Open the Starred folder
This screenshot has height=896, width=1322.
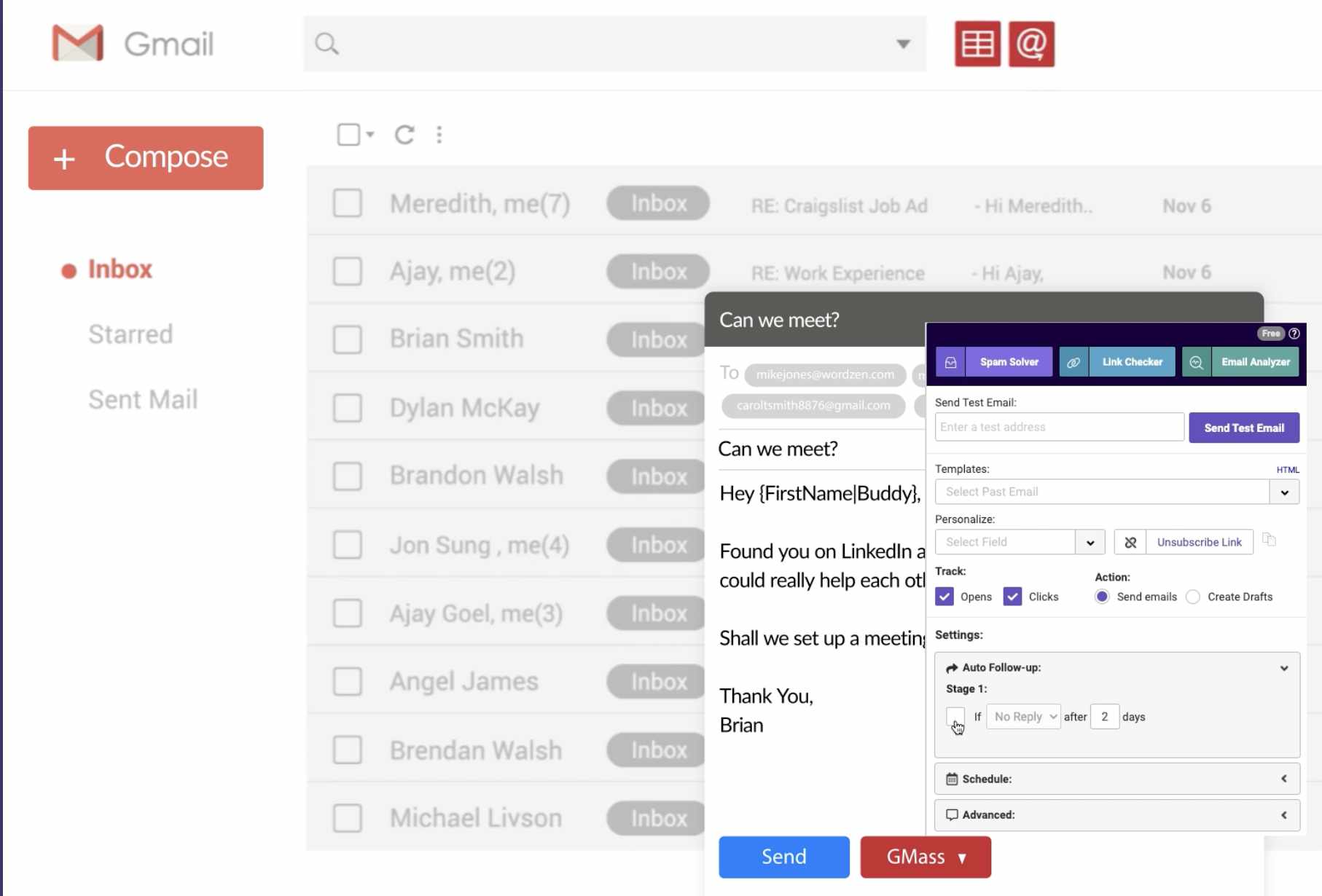130,334
